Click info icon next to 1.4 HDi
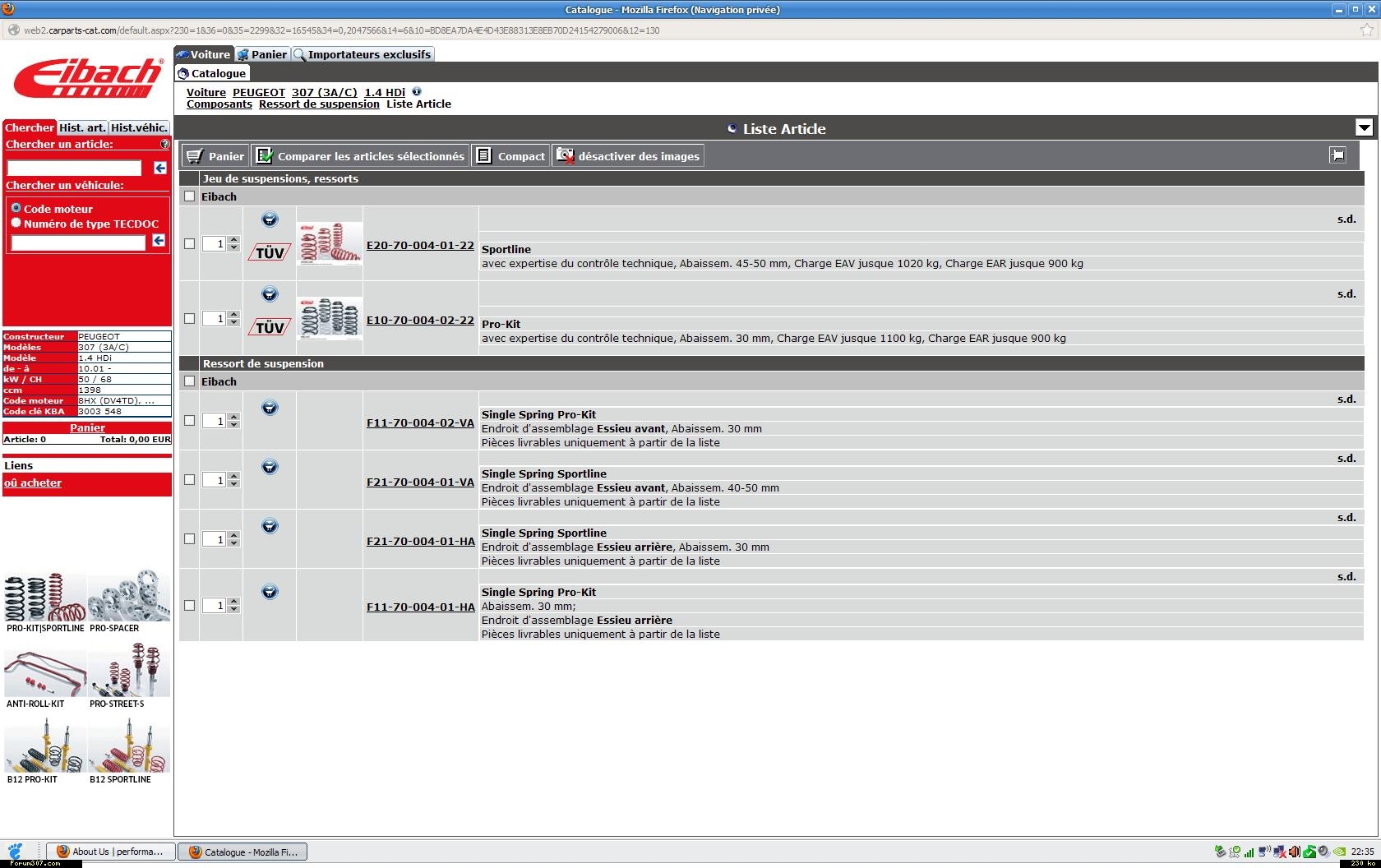1381x868 pixels. click(417, 92)
